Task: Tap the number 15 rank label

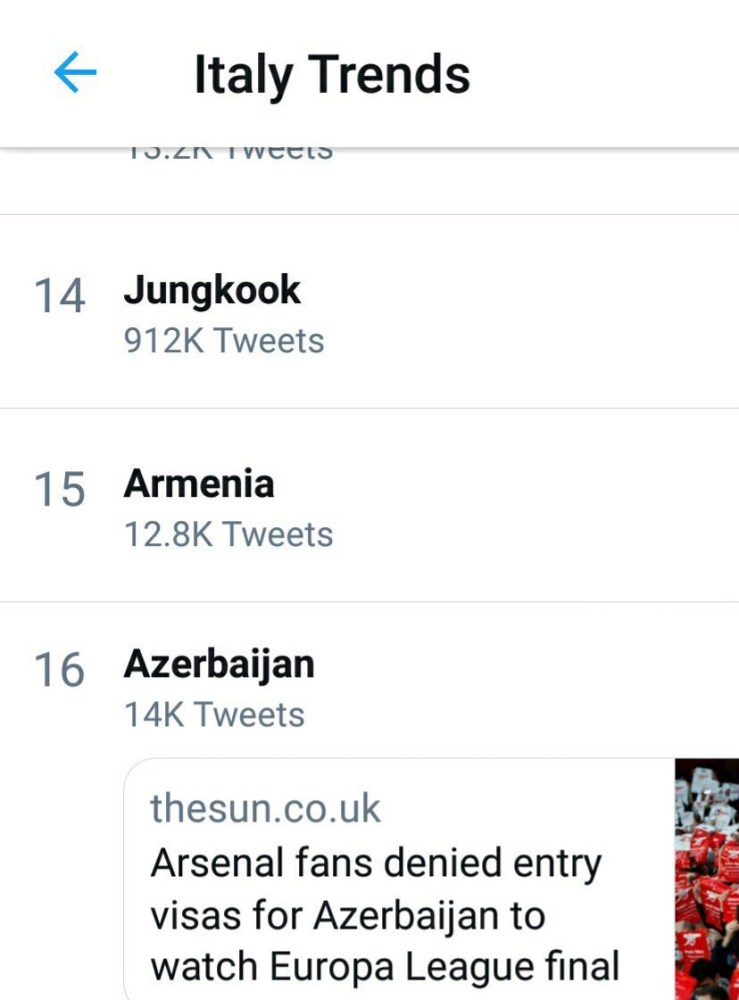Action: (59, 490)
